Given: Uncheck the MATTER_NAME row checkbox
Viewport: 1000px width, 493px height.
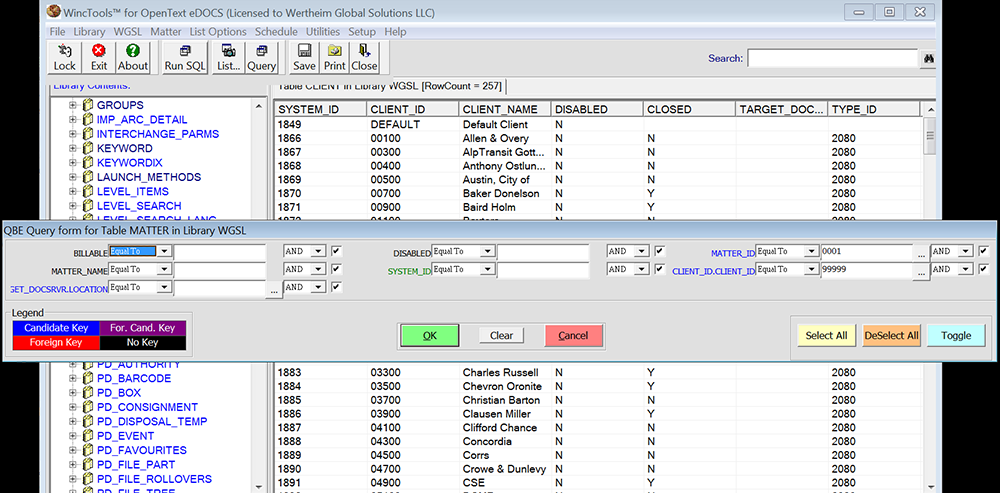Looking at the screenshot, I should click(x=337, y=269).
